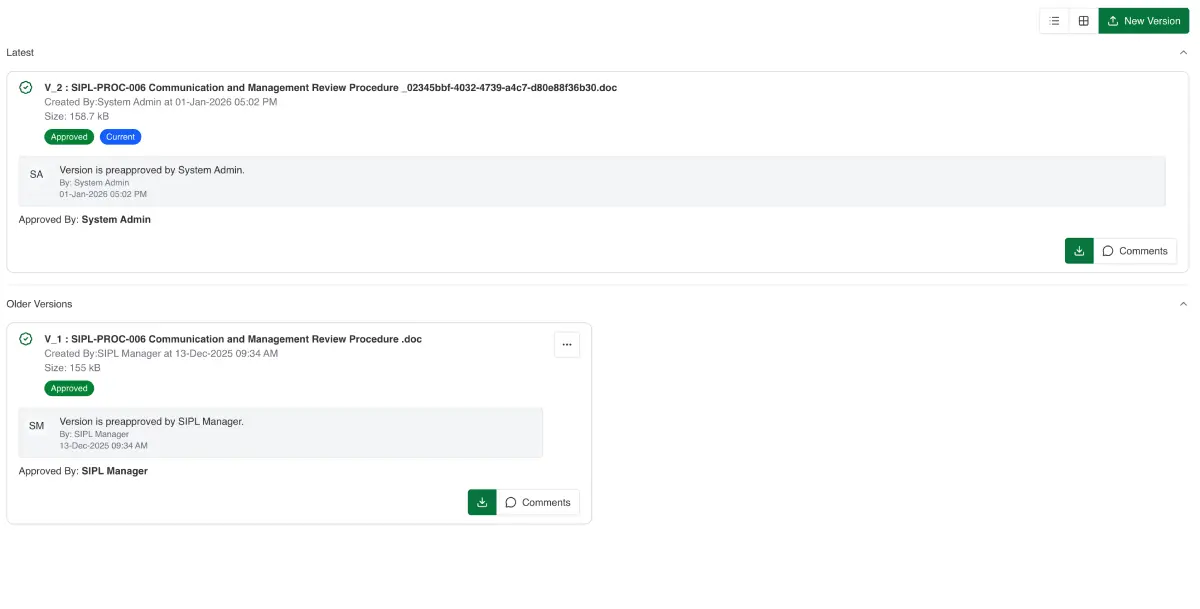This screenshot has height=609, width=1200.
Task: Collapse the Older Versions section
Action: pyautogui.click(x=1184, y=303)
